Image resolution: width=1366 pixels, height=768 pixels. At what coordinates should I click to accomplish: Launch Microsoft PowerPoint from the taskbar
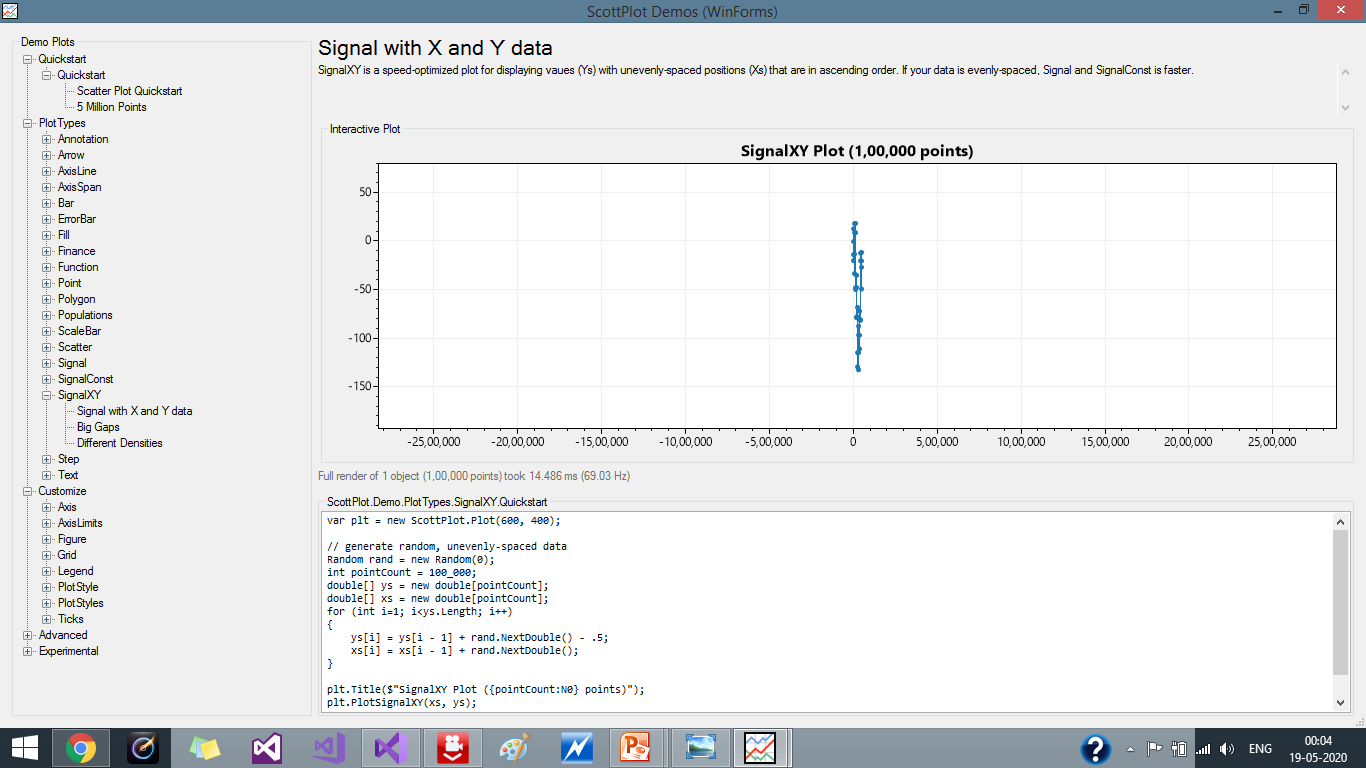(x=638, y=747)
